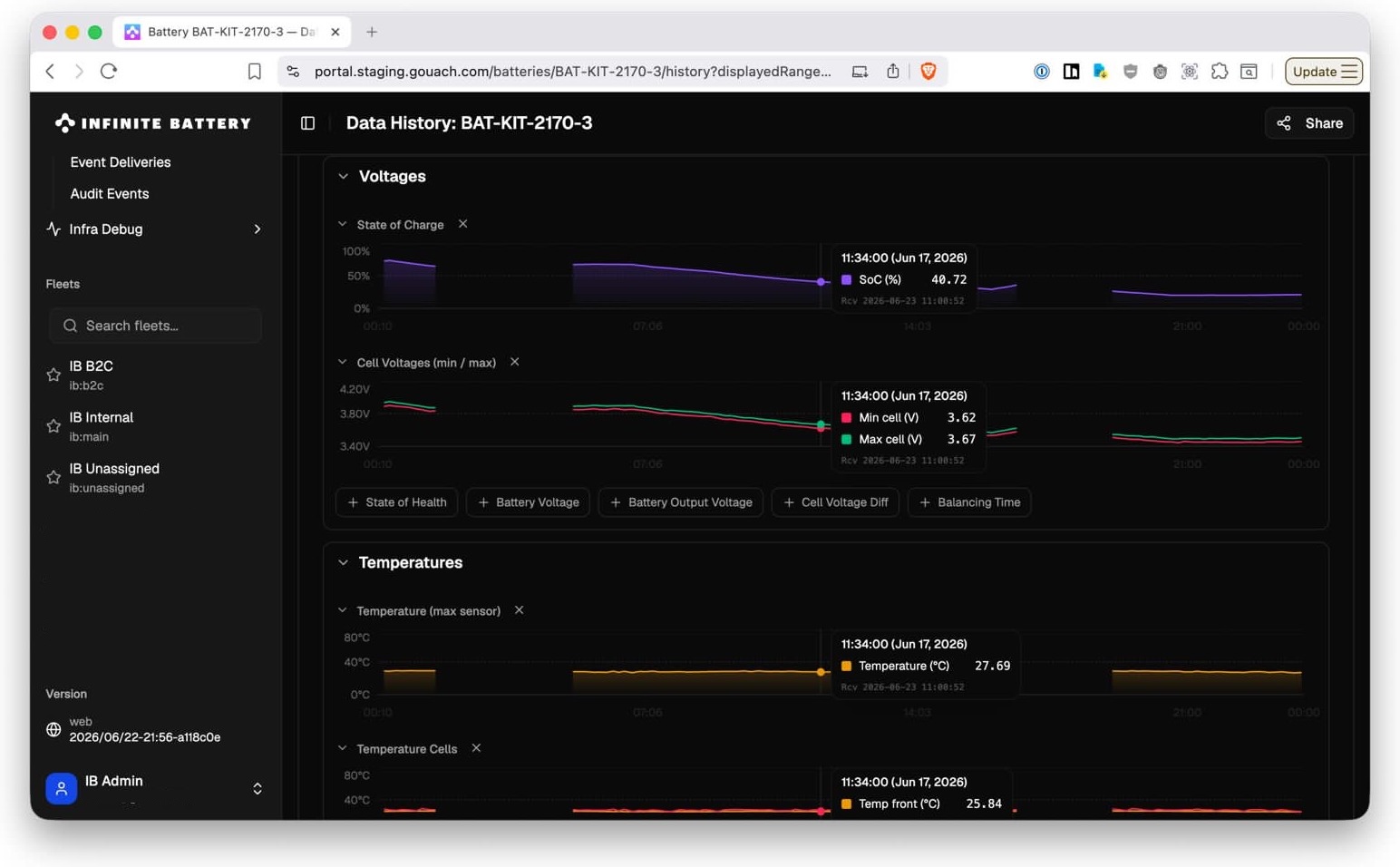Open the IB B2C fleet
Screen dimensions: 1400x867
point(91,375)
